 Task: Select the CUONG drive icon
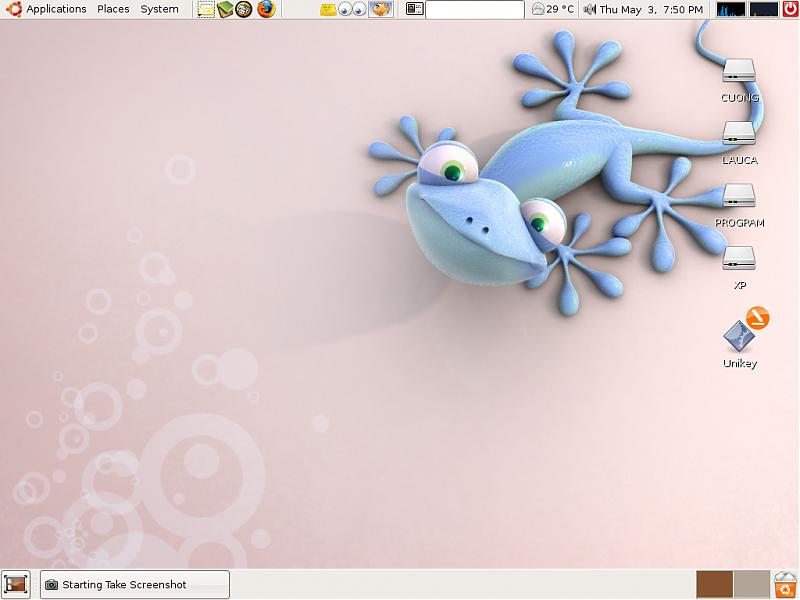point(739,73)
